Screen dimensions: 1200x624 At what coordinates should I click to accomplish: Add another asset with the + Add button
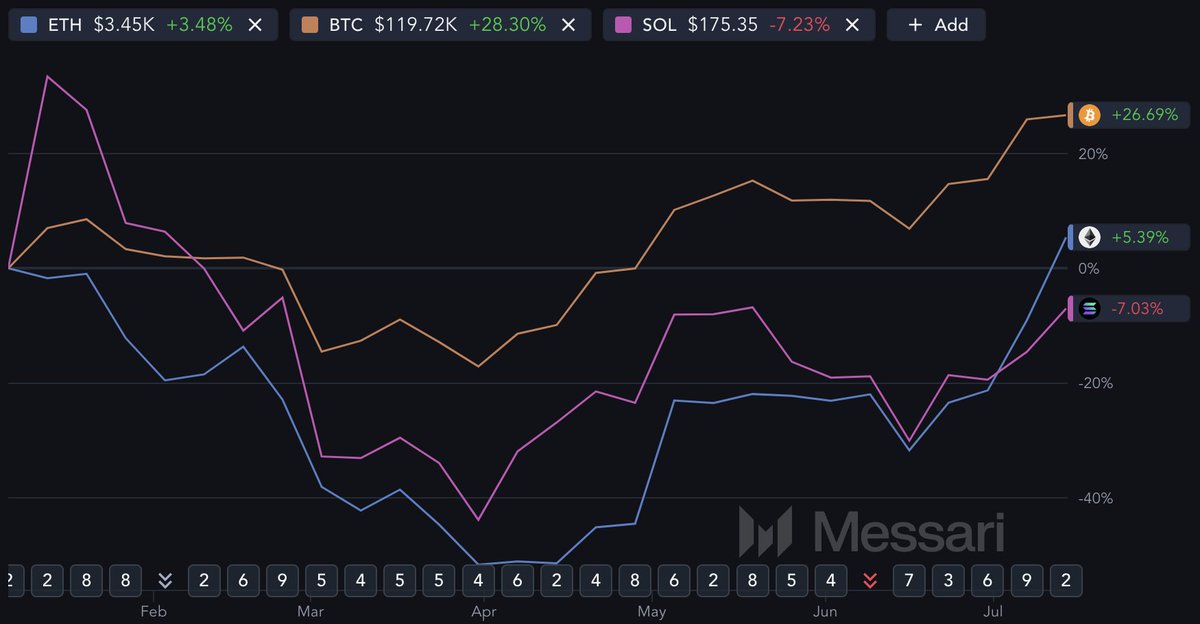click(936, 25)
